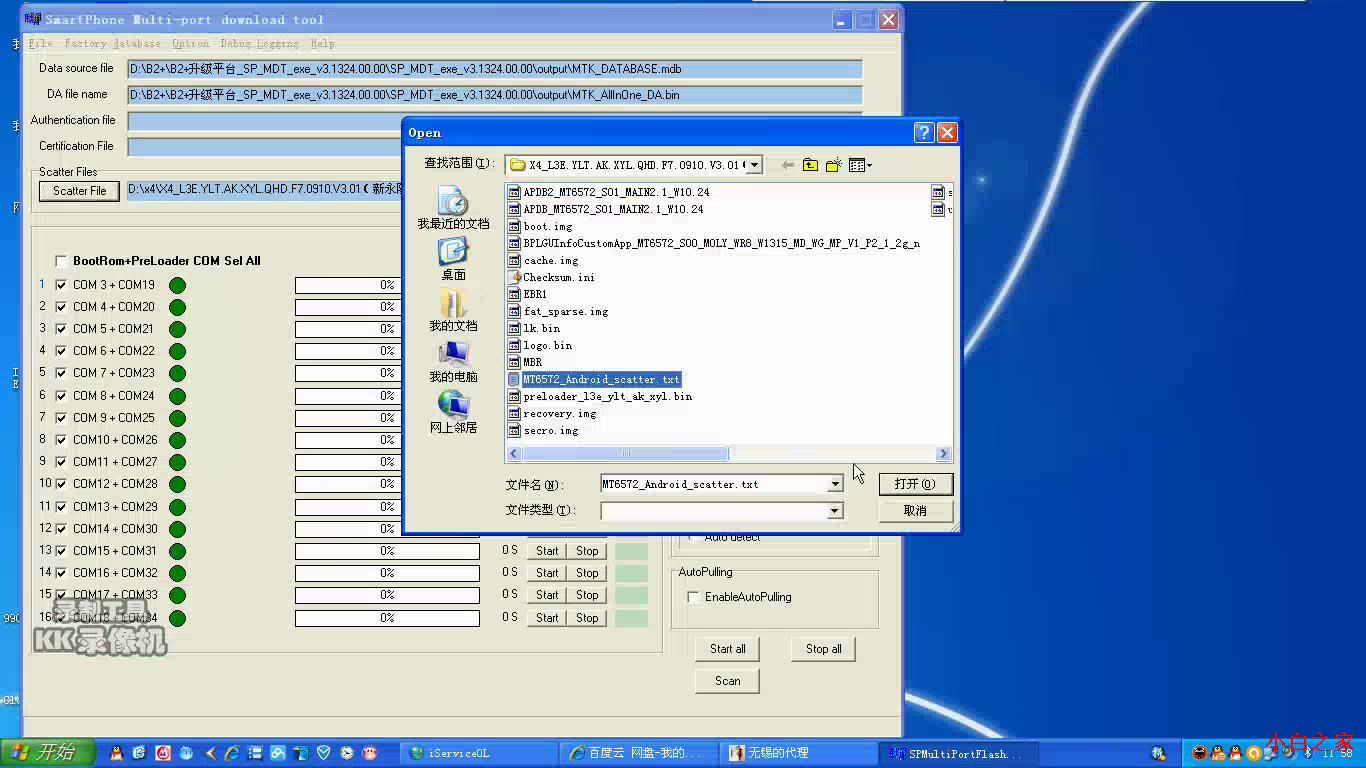Uncheck COM 5 + COM21 checkbox
Screen dimensions: 1366x768
click(x=61, y=329)
